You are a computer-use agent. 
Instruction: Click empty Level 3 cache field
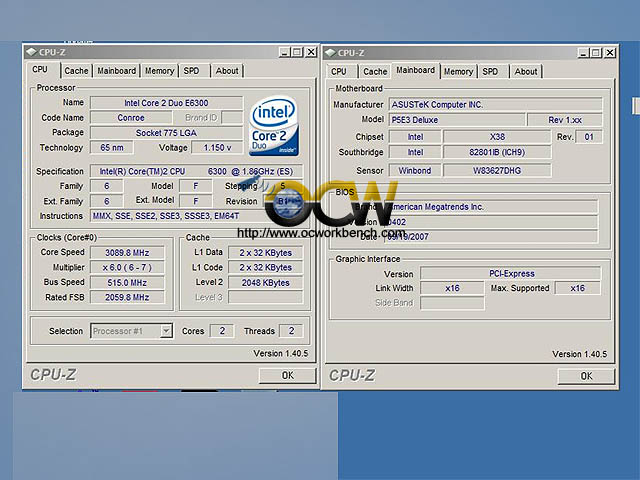pos(266,297)
